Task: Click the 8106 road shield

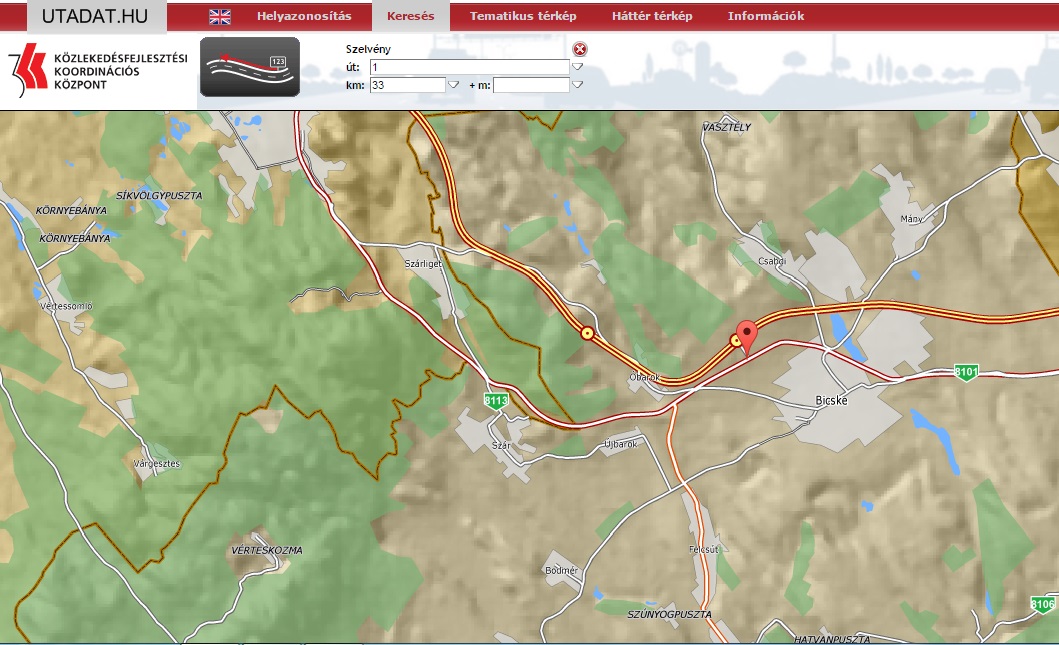Action: point(1042,604)
